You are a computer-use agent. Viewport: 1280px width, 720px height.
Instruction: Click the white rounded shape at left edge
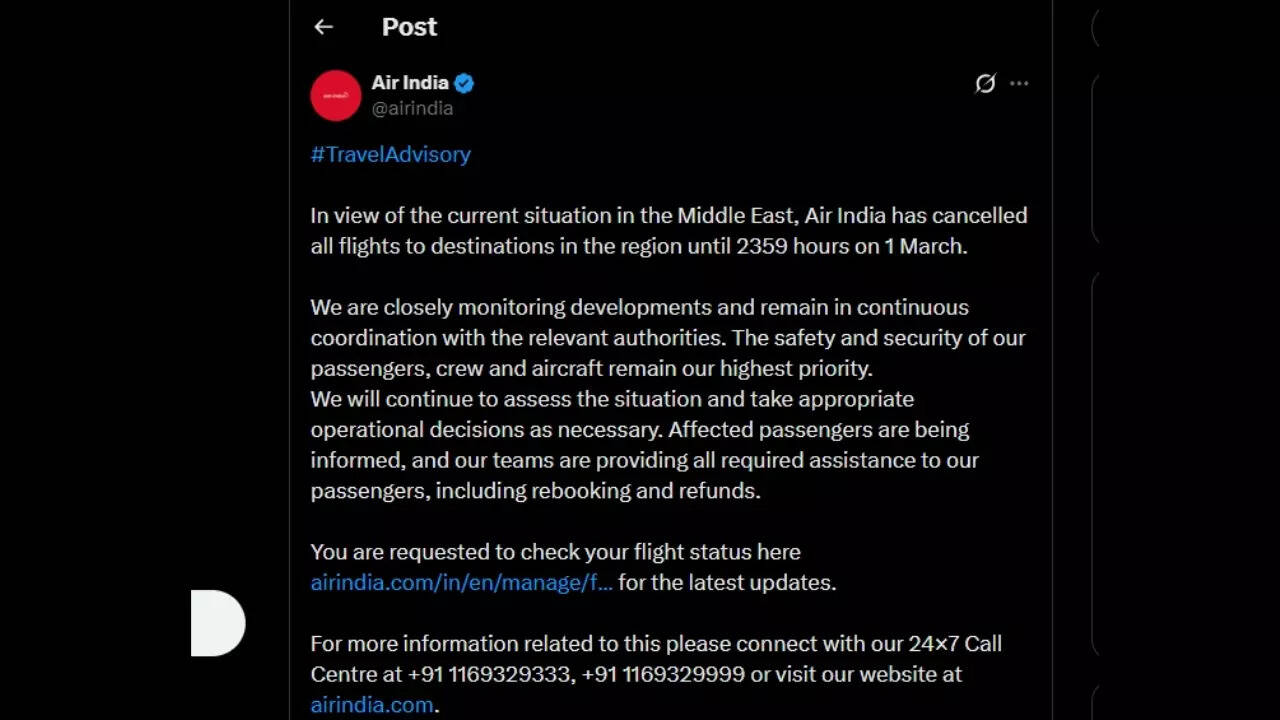218,623
